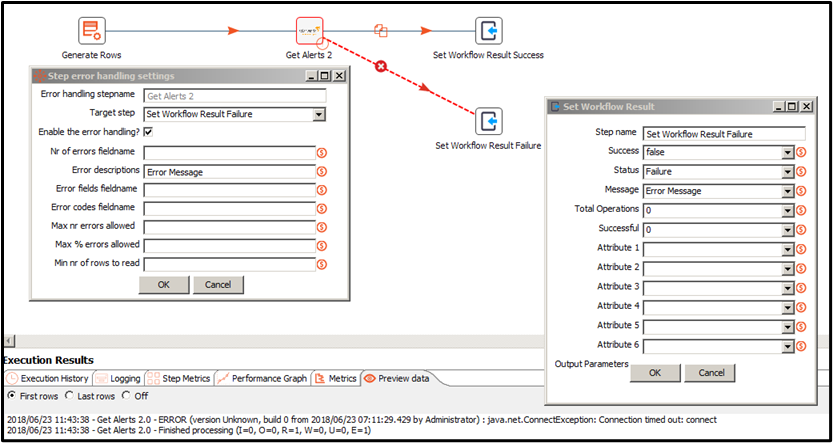Screen dimensions: 833x443
Task: Choose the Last rows radio option
Action: 68,396
